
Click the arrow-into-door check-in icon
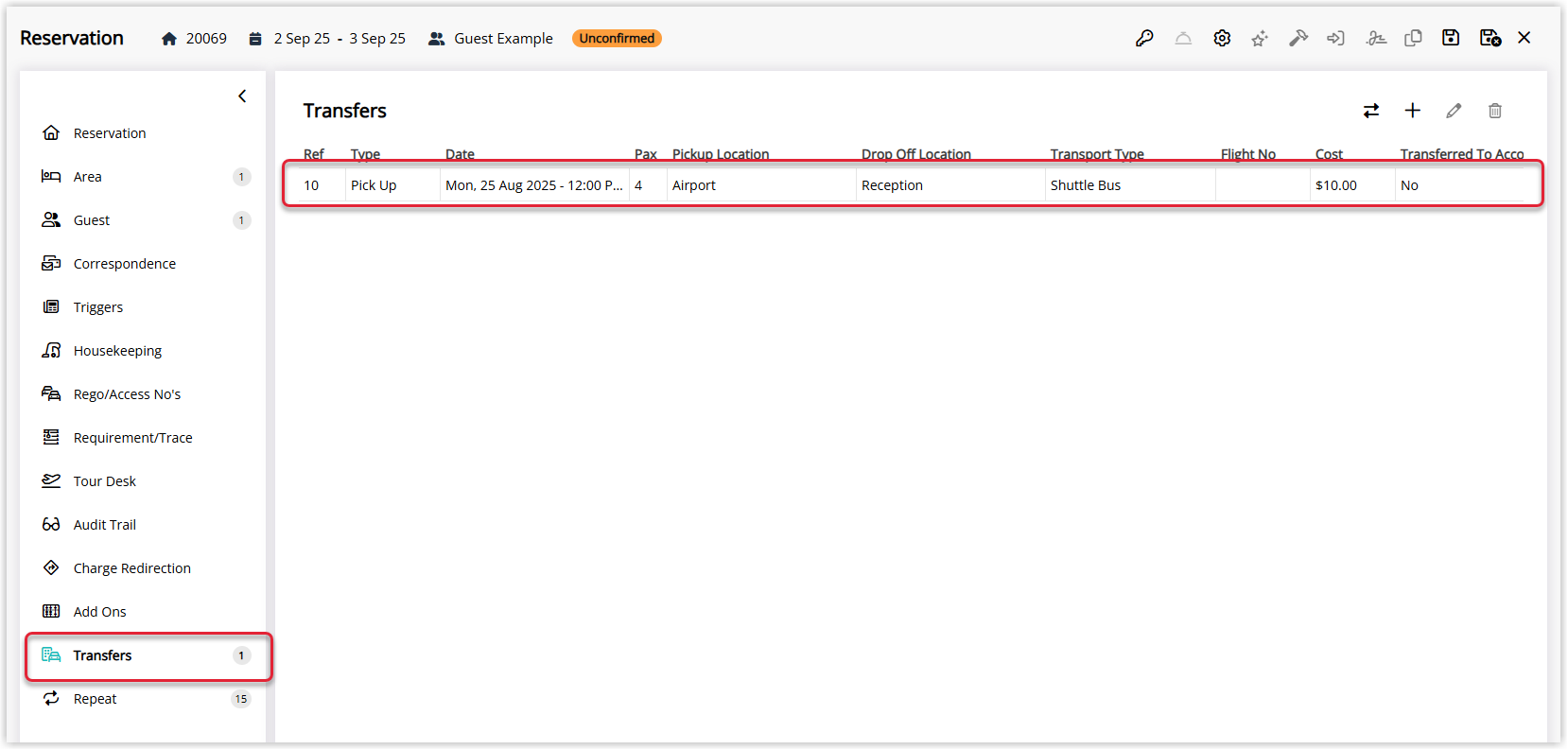coord(1335,38)
